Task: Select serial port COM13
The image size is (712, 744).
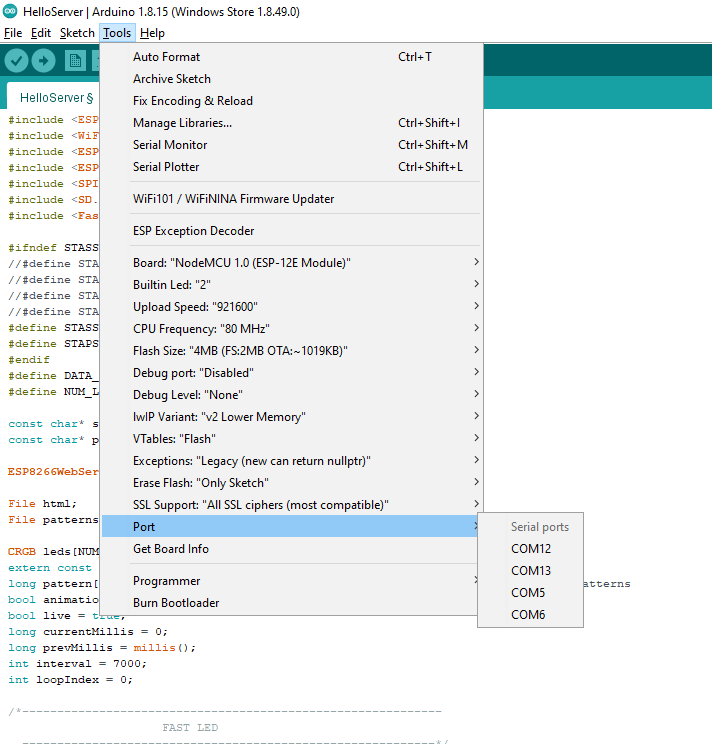Action: click(530, 571)
